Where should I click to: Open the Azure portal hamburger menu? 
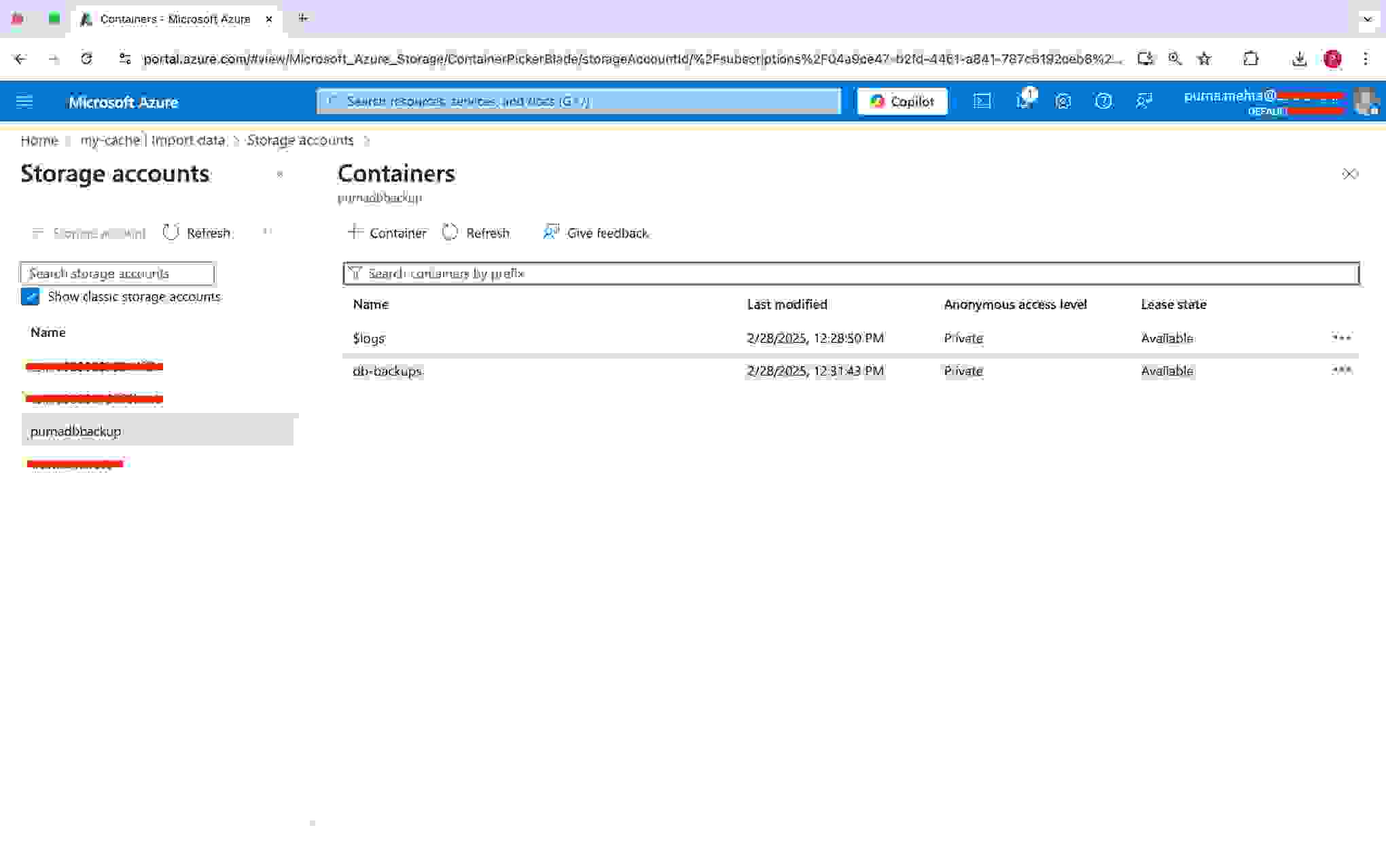coord(24,102)
